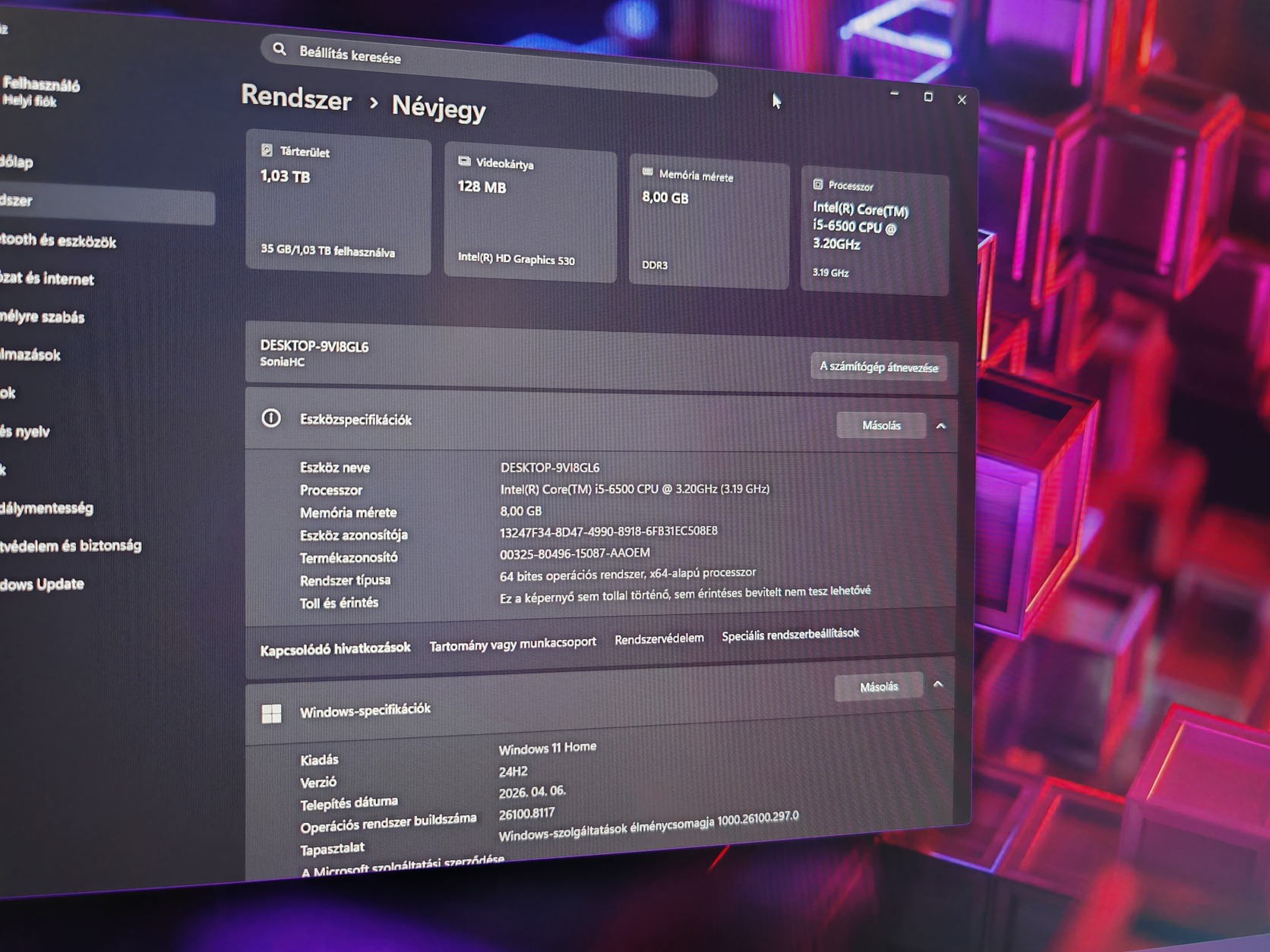Select install date 2026. 04. 06.
1270x952 pixels.
tap(532, 792)
